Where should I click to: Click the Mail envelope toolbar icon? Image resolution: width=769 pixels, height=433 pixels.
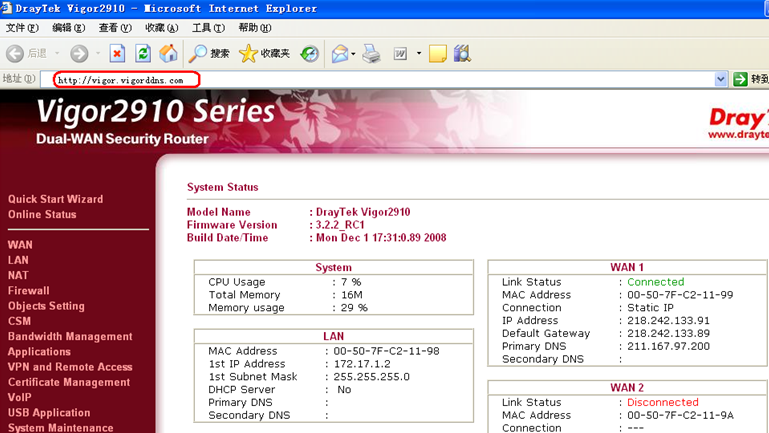click(x=340, y=54)
